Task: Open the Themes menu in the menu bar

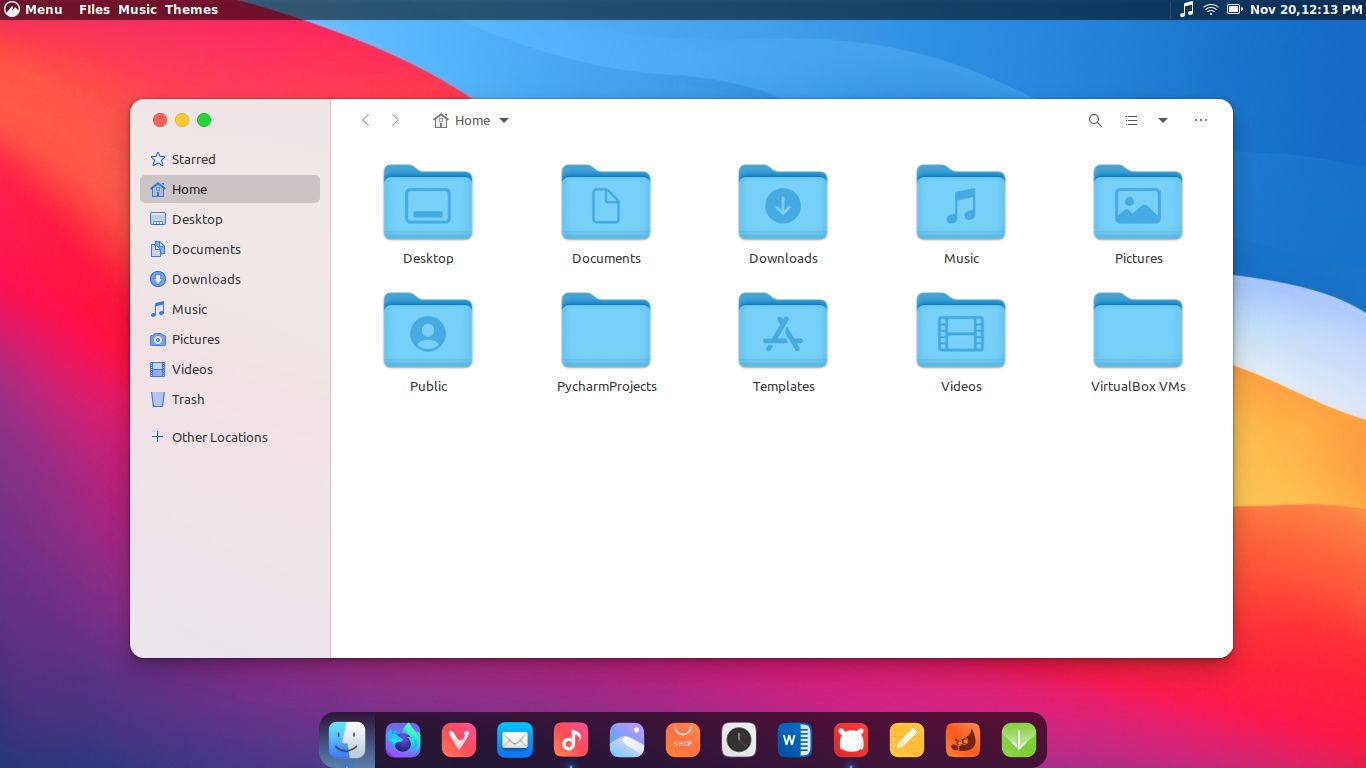Action: pyautogui.click(x=191, y=9)
